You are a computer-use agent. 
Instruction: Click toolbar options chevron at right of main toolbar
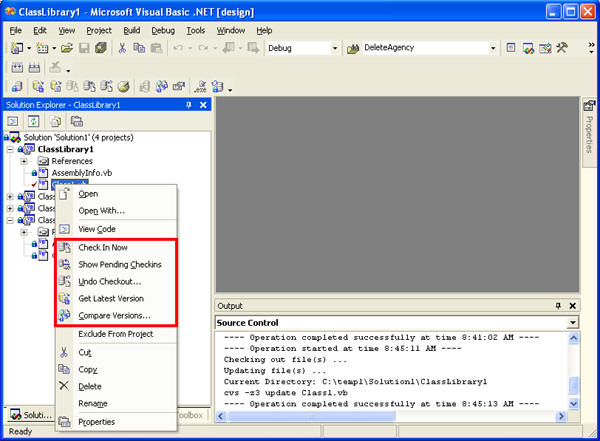(591, 47)
